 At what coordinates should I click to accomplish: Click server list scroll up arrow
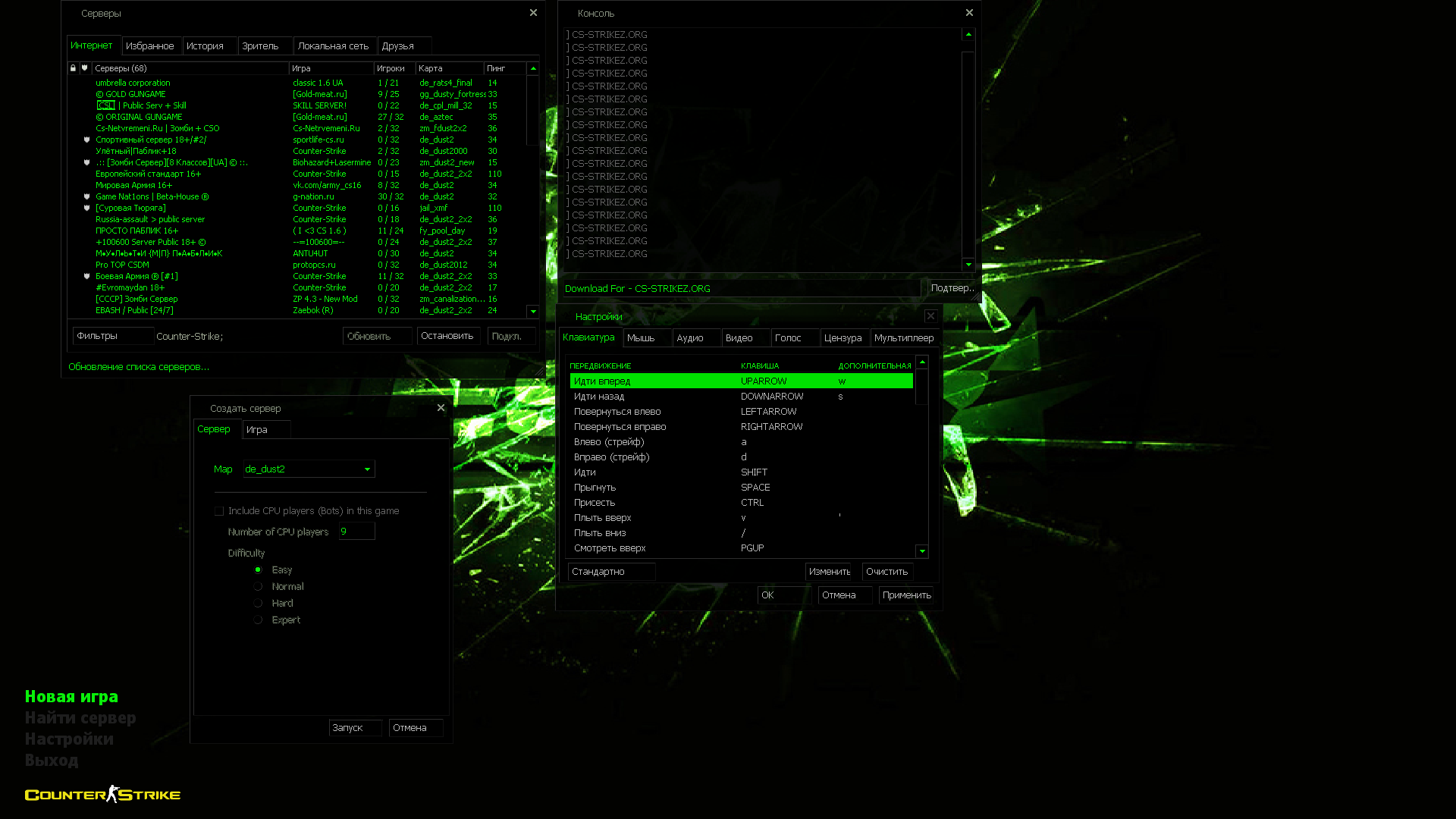click(533, 68)
